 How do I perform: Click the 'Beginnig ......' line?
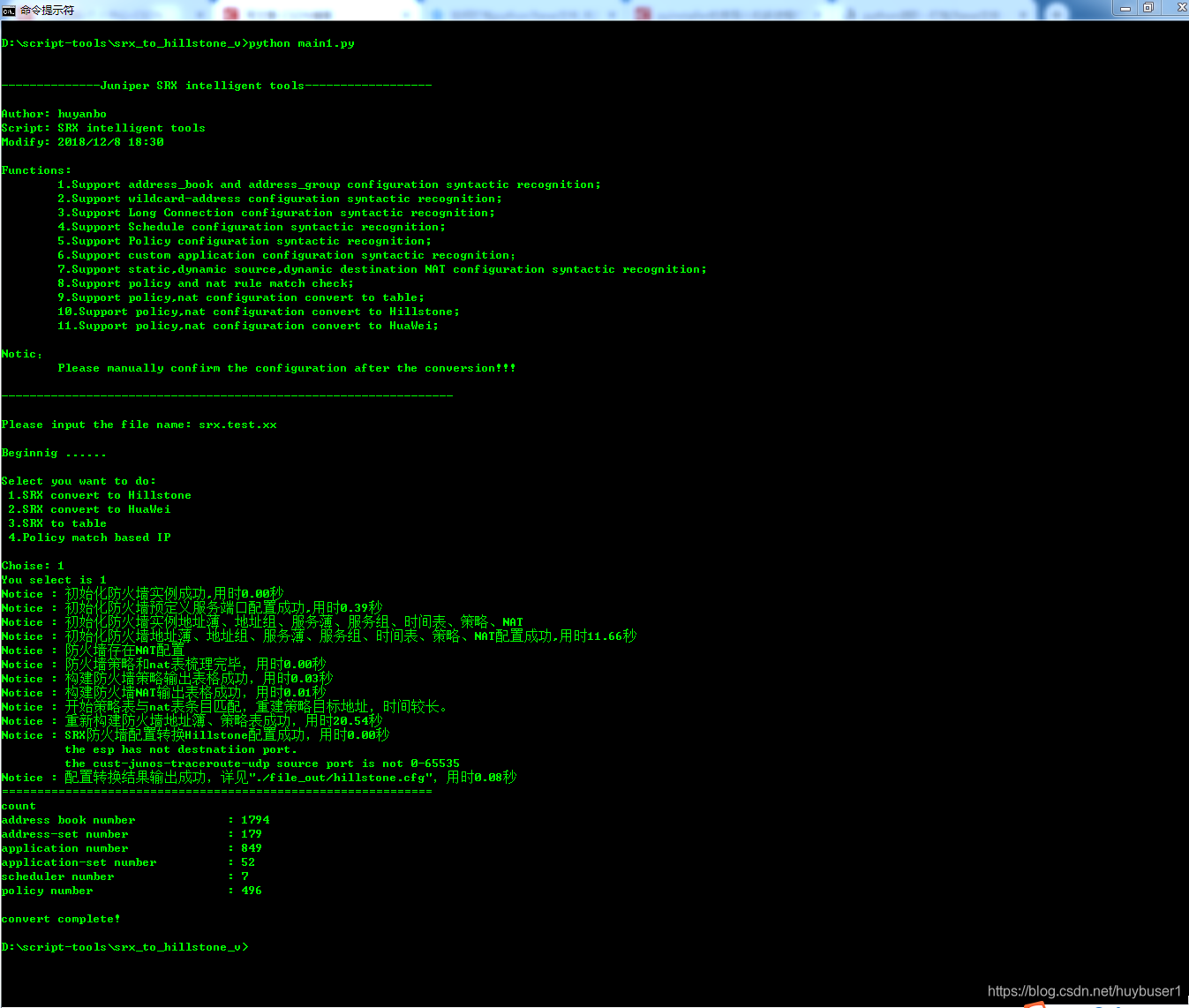tap(54, 453)
